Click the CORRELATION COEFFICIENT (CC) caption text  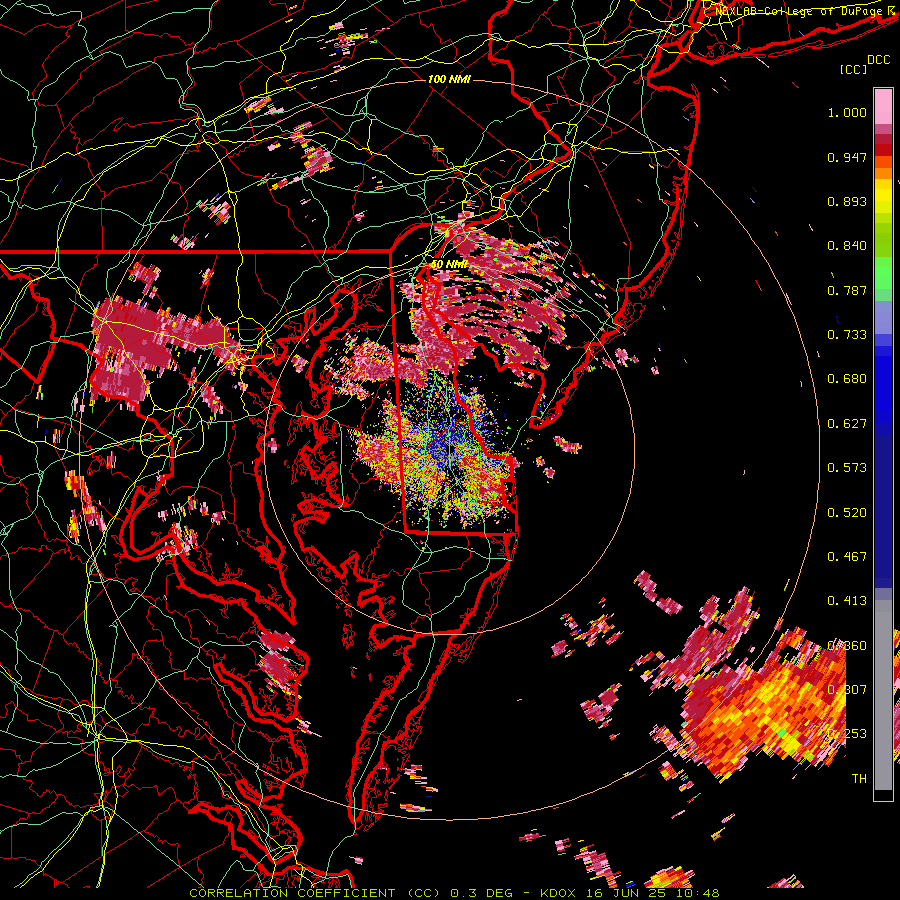(x=315, y=893)
